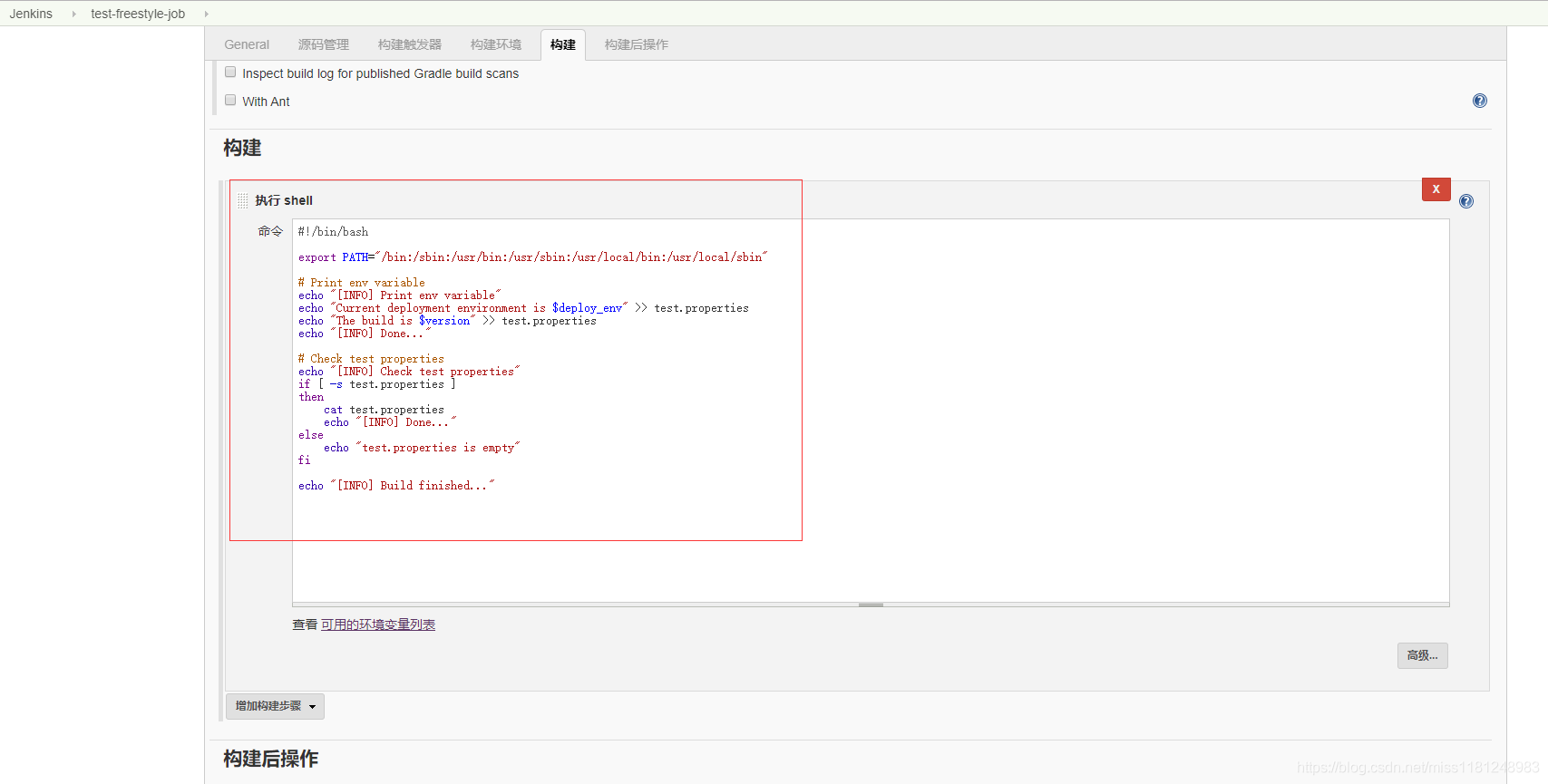Click the 'if [ -s test.properties ]' line
This screenshot has width=1548, height=784.
click(x=377, y=384)
